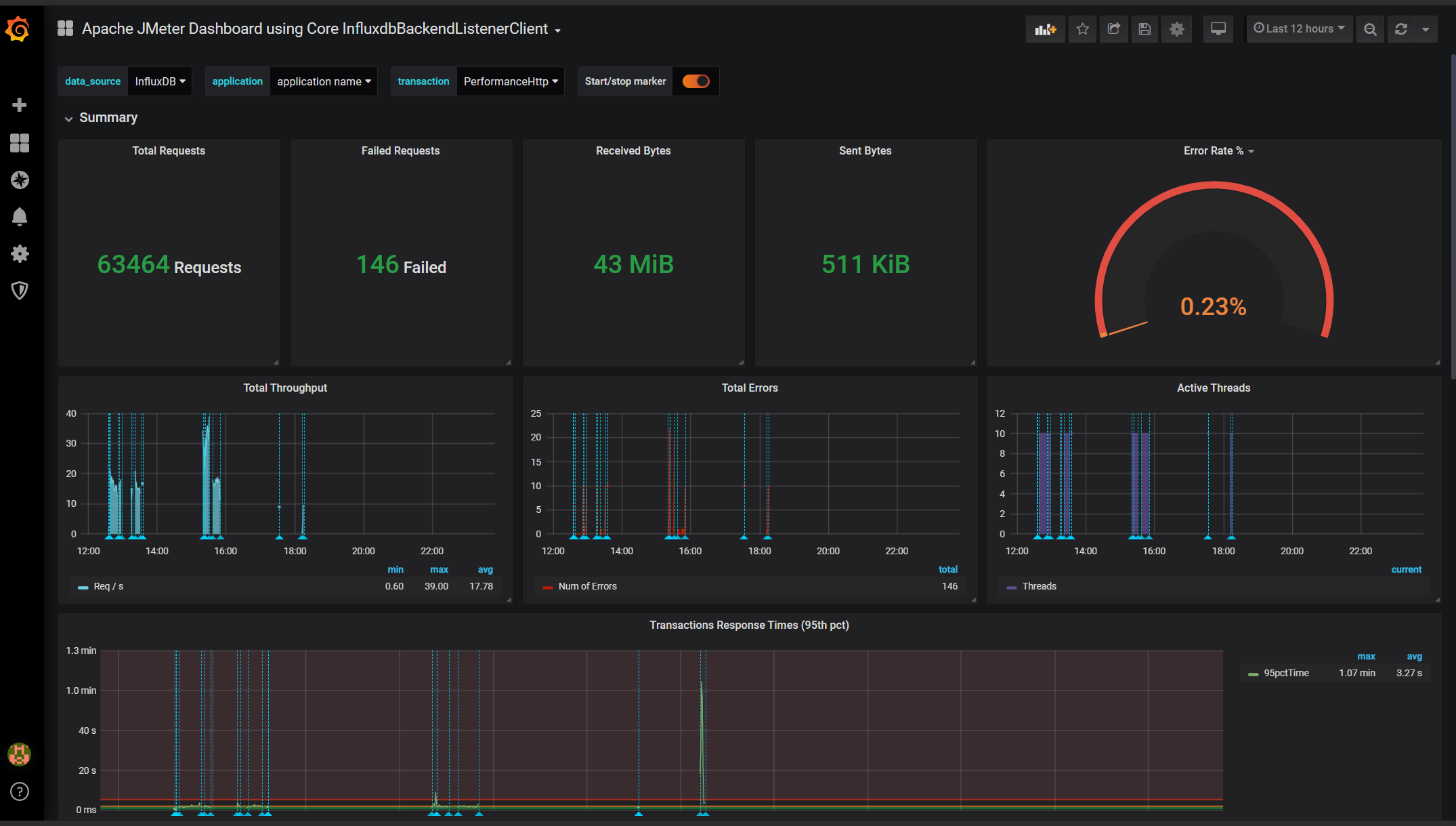Open the InfluxDB data source dropdown

tap(160, 81)
